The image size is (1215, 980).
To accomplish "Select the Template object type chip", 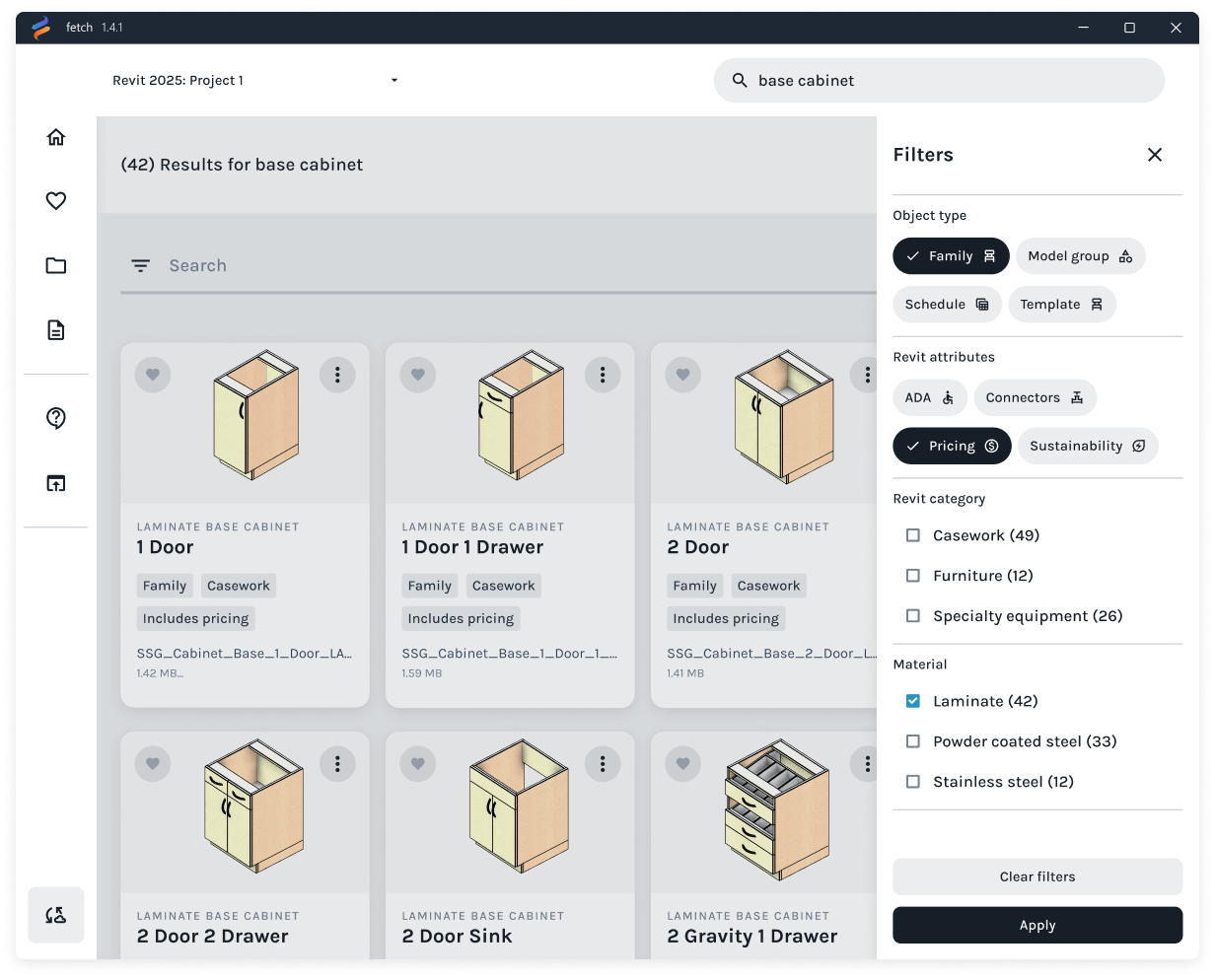I will (1062, 305).
